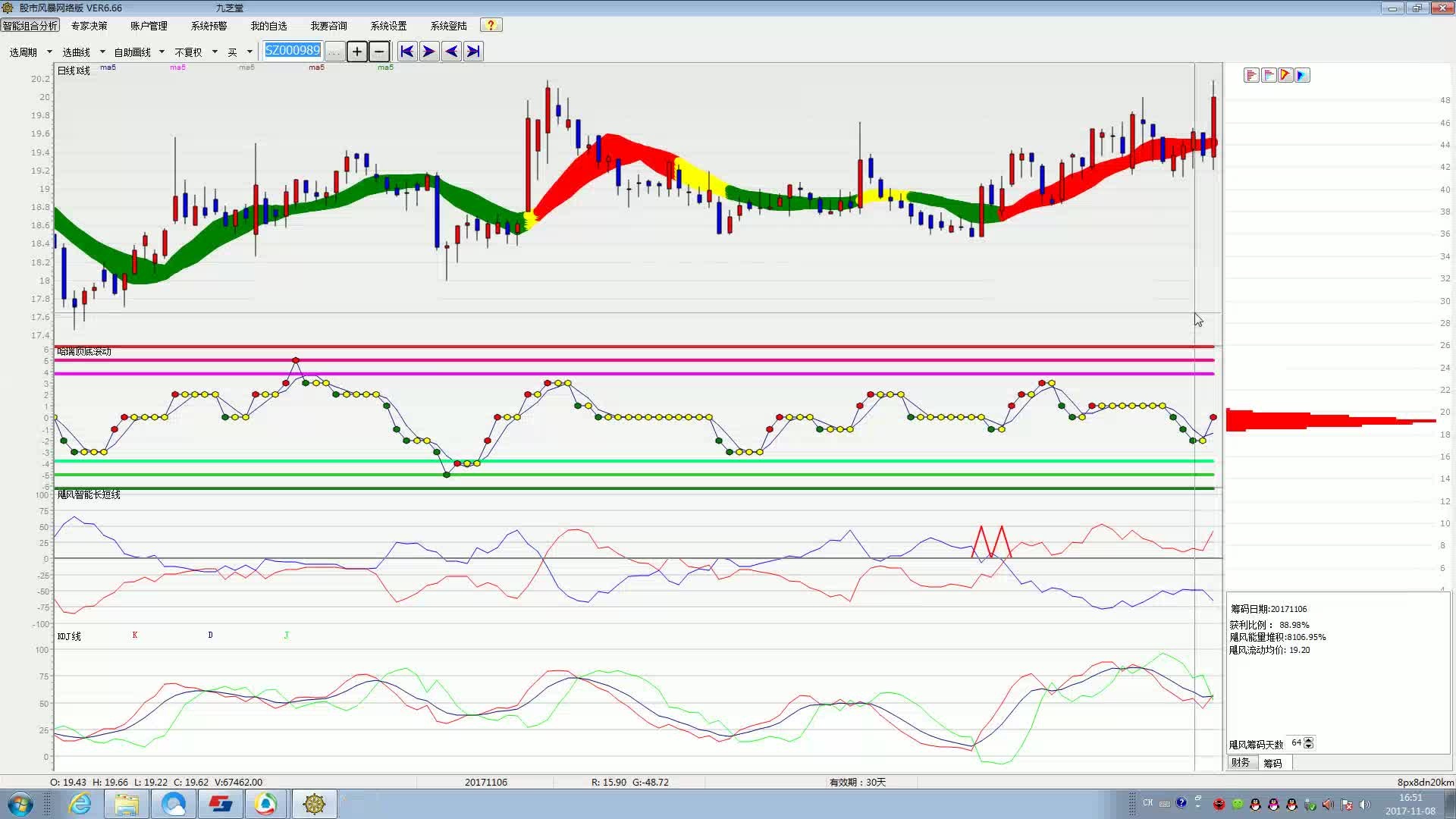Click the plus zoom-in button
Screen dimensions: 1456x819
coord(356,52)
